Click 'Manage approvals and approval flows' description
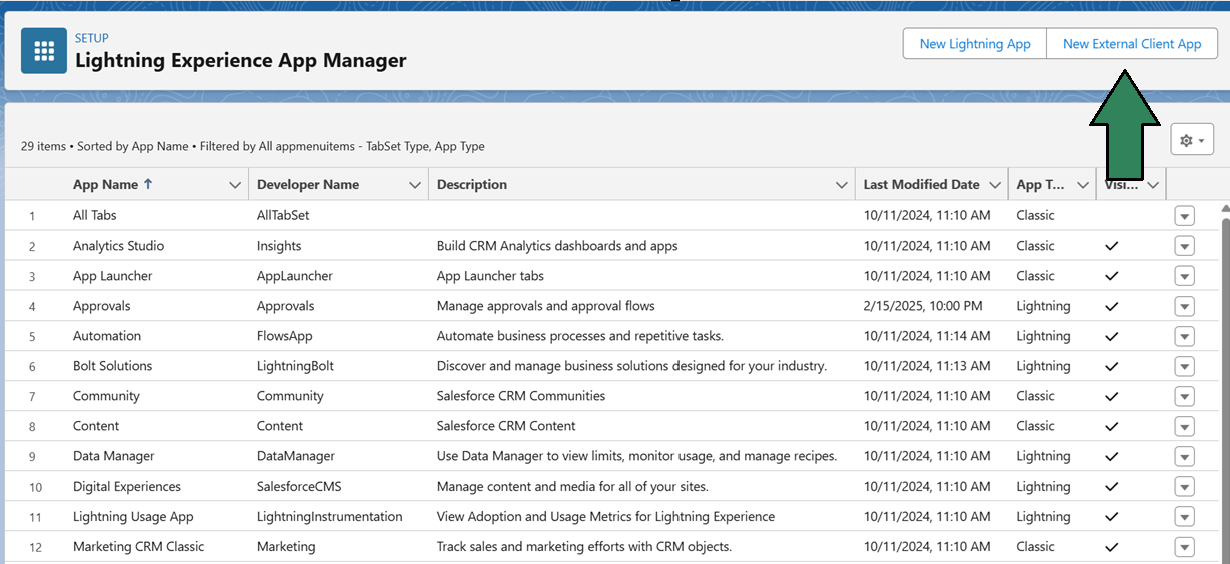This screenshot has height=564, width=1230. pyautogui.click(x=546, y=305)
